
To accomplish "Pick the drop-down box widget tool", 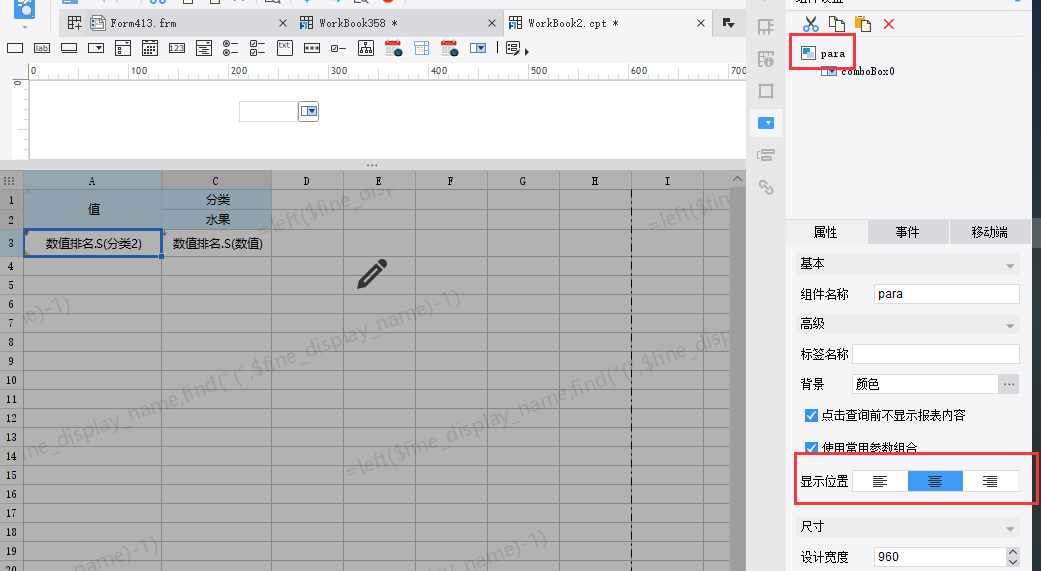I will pyautogui.click(x=96, y=48).
